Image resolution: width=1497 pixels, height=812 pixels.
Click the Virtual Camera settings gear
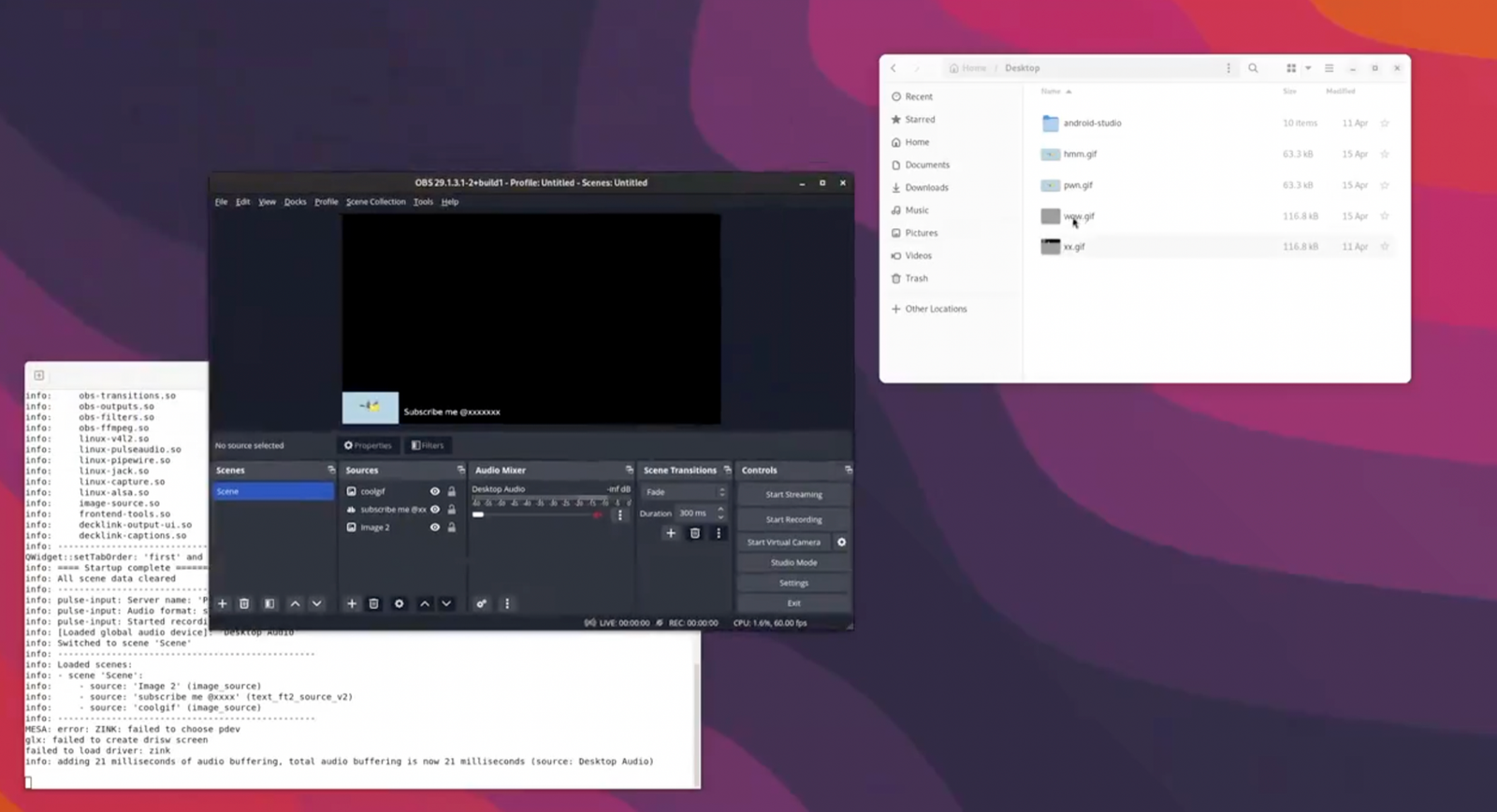pyautogui.click(x=841, y=543)
